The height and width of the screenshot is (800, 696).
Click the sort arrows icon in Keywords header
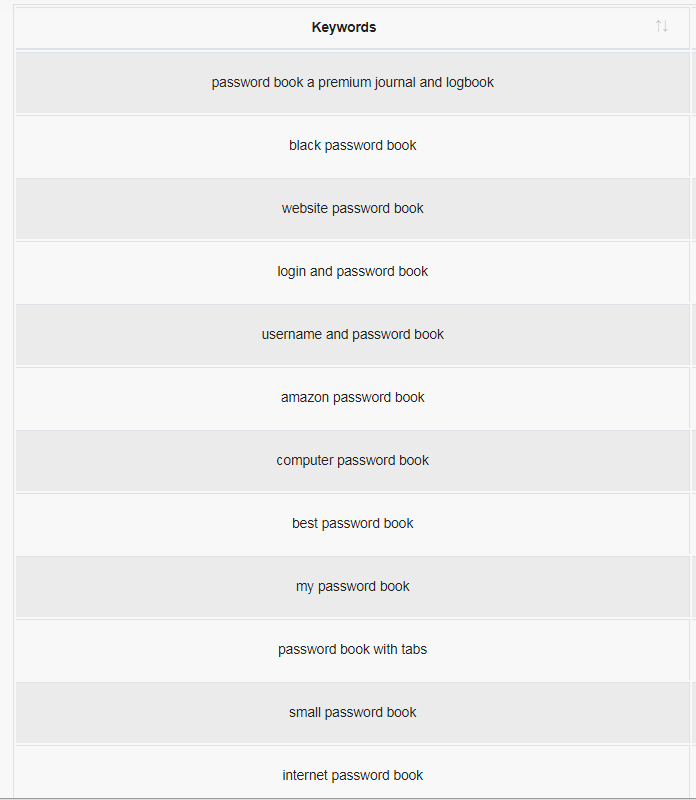(x=661, y=26)
